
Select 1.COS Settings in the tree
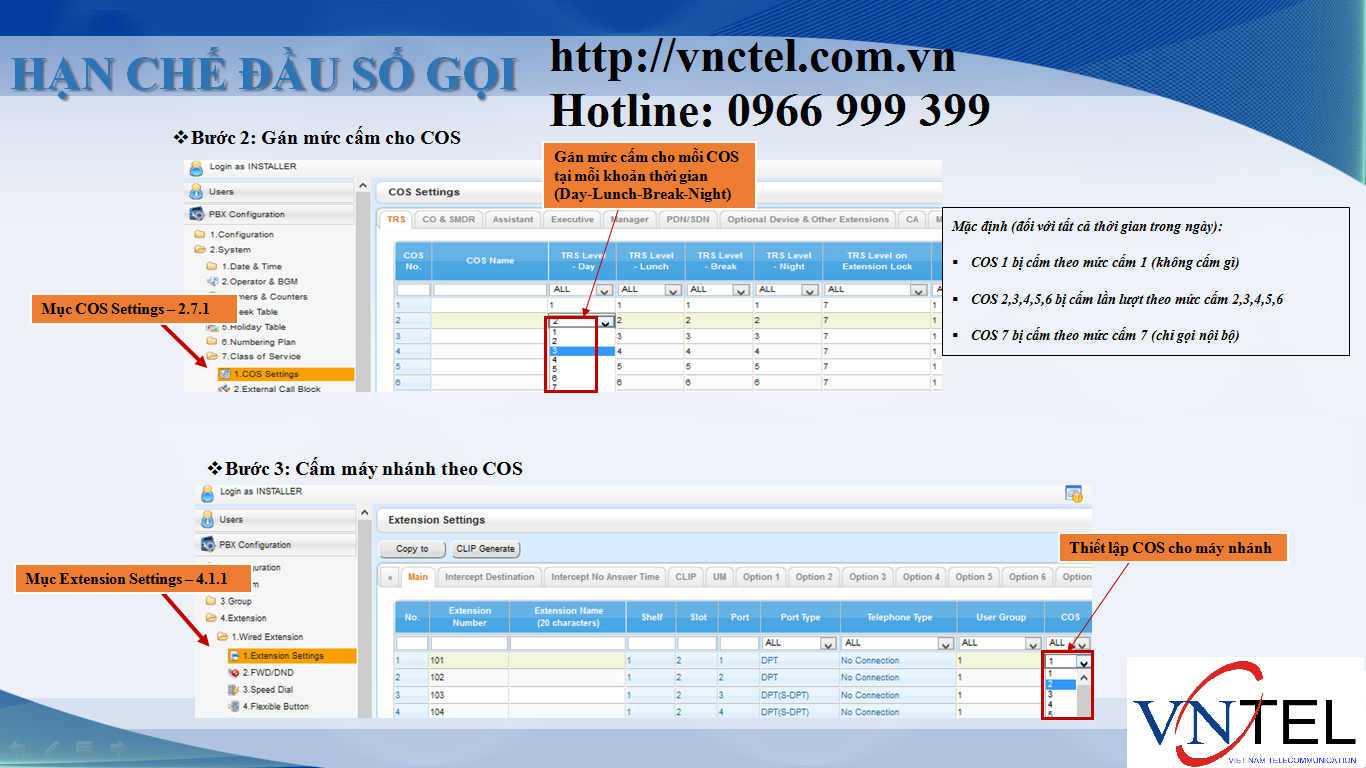(x=265, y=374)
